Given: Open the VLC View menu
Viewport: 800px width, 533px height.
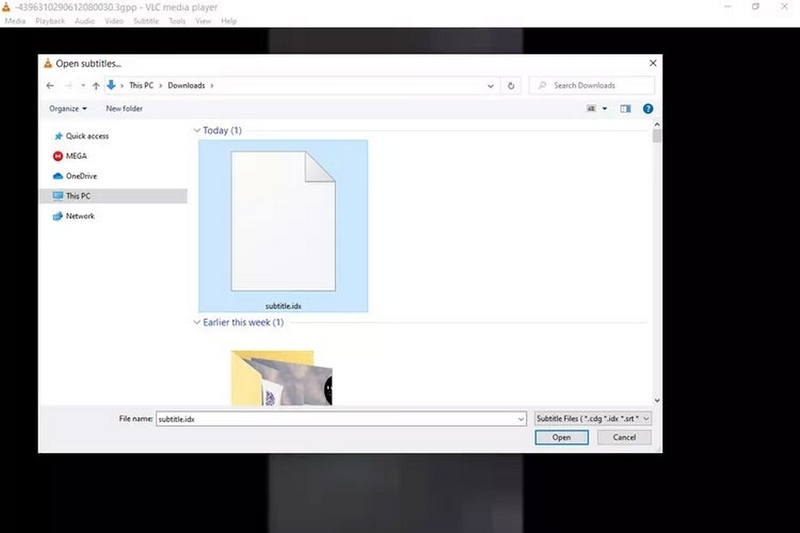Looking at the screenshot, I should point(203,21).
